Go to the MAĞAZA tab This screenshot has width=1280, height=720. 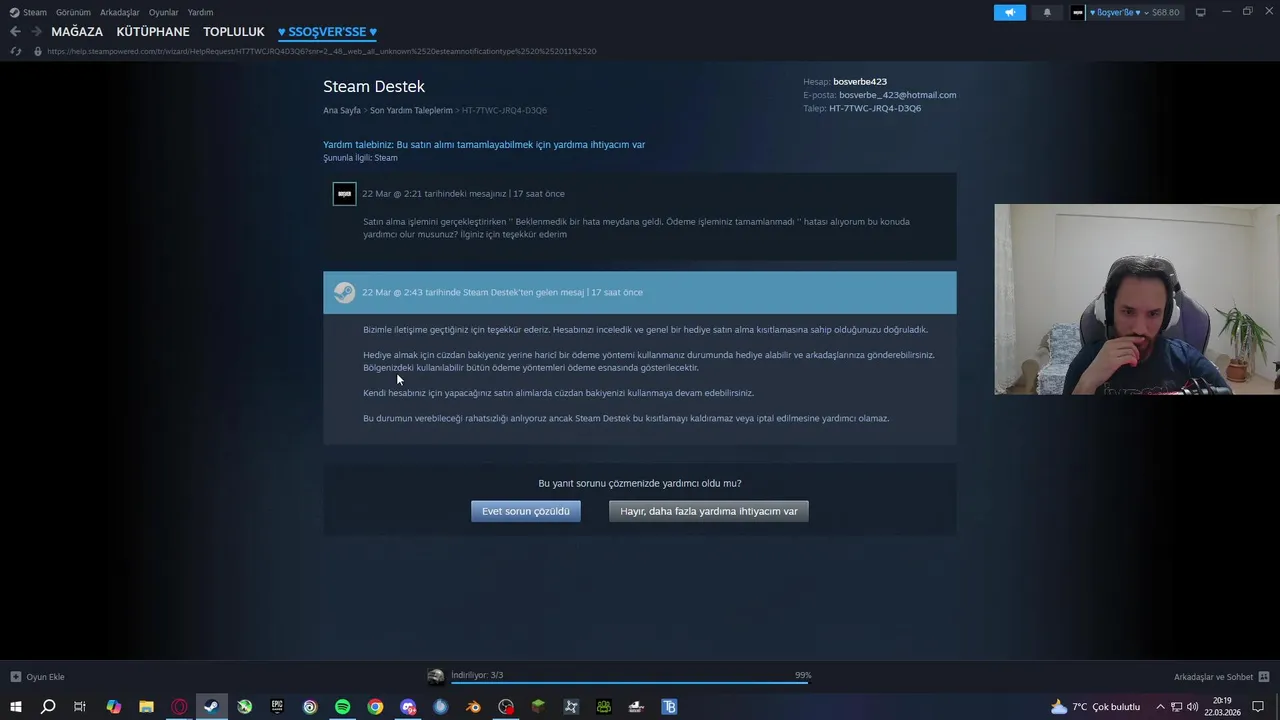tap(77, 32)
